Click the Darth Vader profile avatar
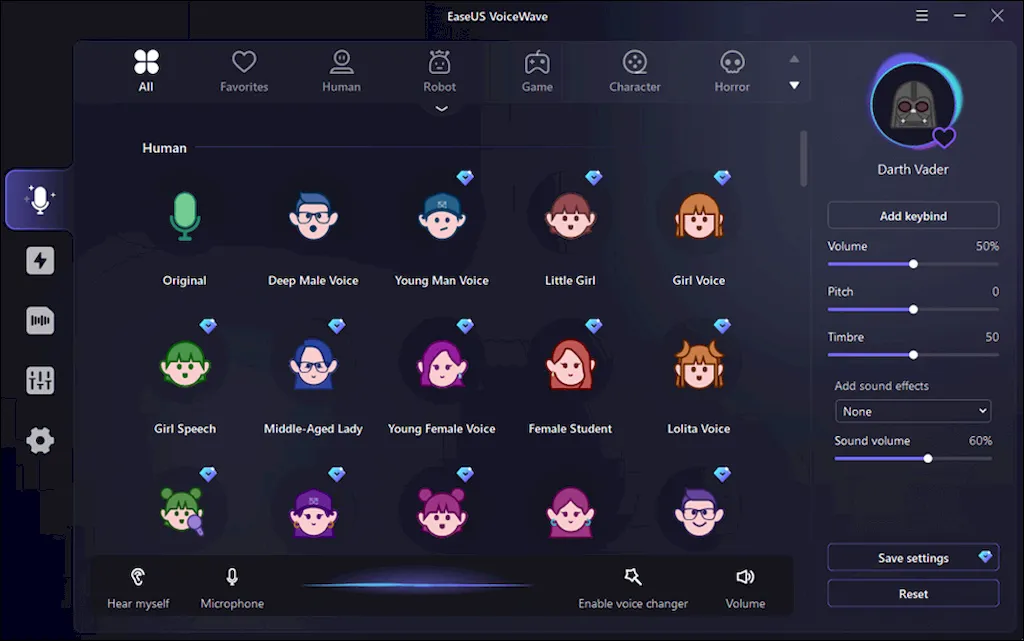Screen dimensions: 1024x641 [x=913, y=105]
